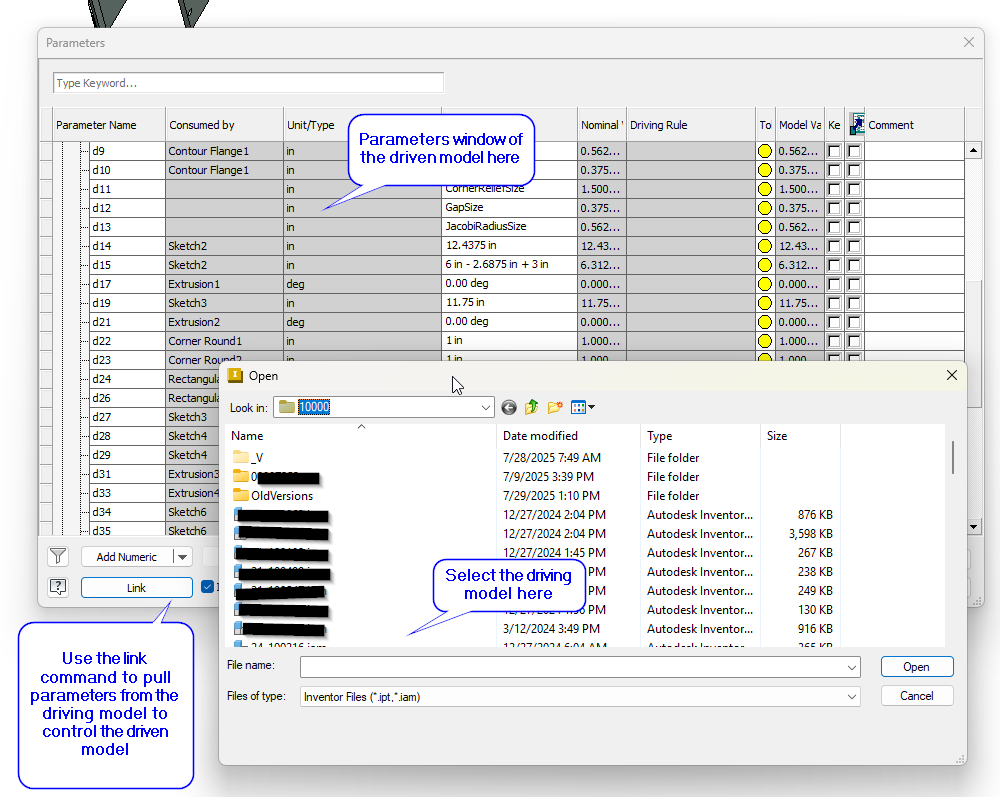Select the _V folder icon
The width and height of the screenshot is (1000, 797).
(x=240, y=457)
